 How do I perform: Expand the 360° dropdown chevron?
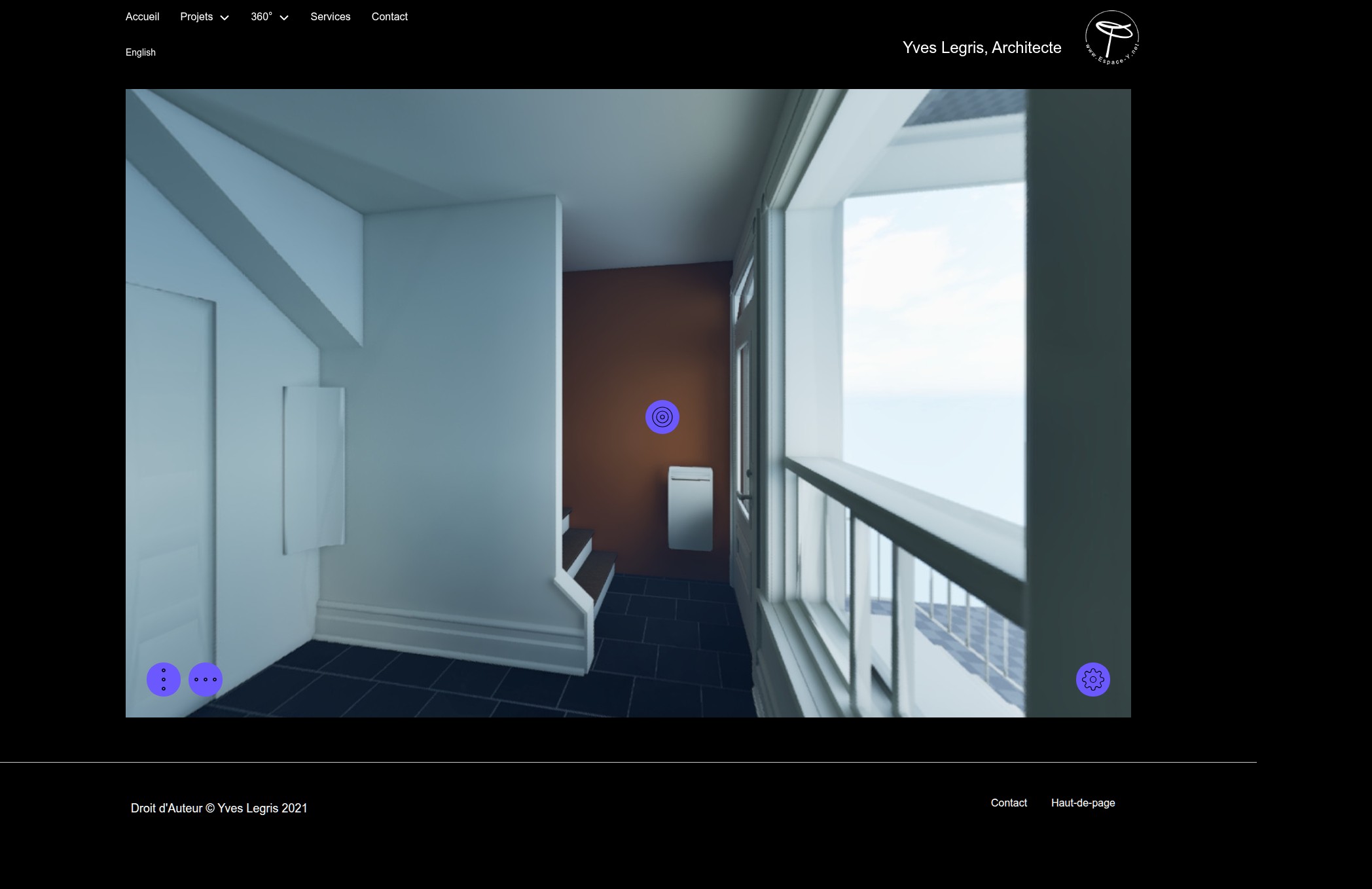(283, 18)
